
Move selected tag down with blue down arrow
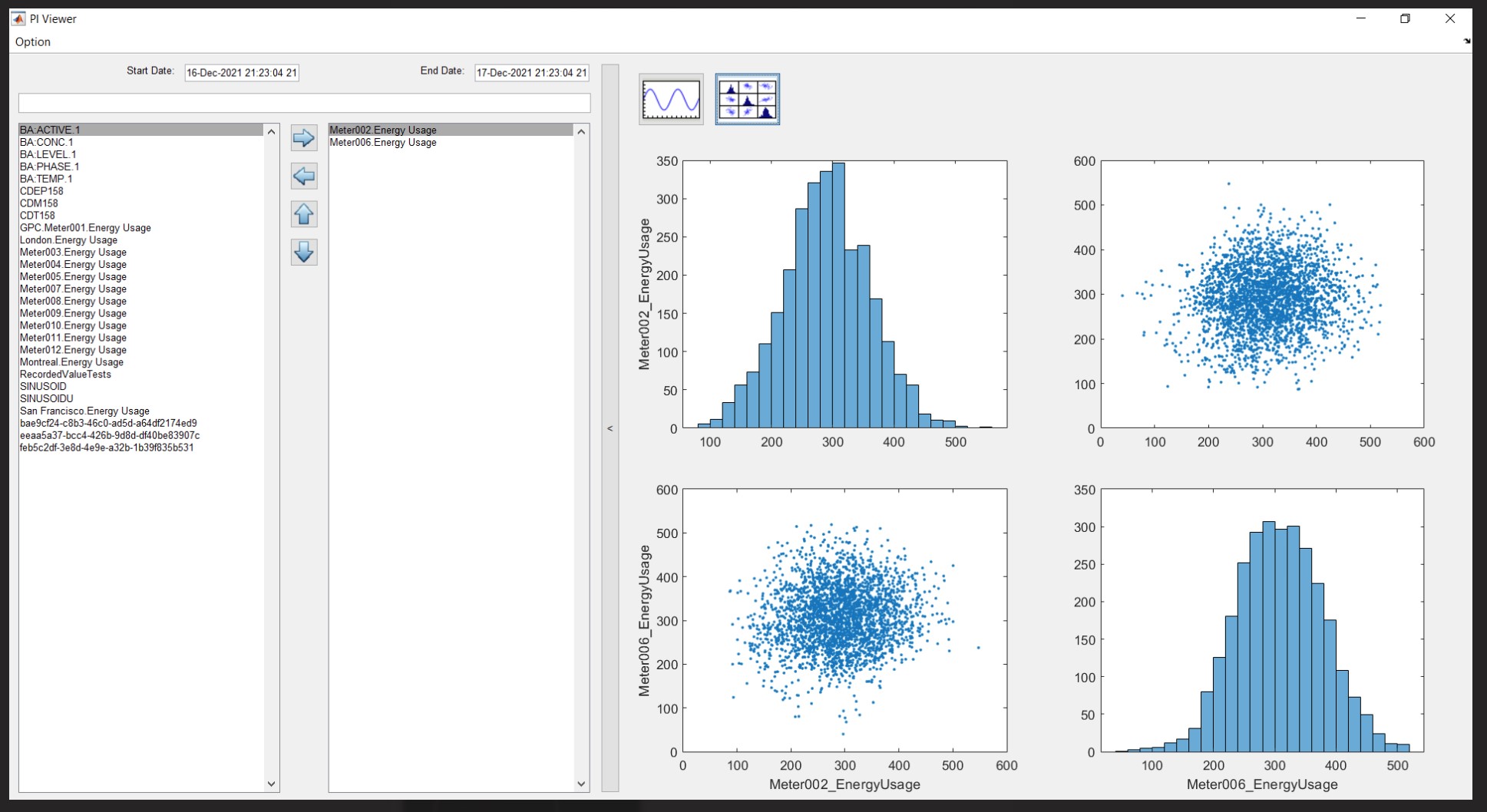click(303, 252)
